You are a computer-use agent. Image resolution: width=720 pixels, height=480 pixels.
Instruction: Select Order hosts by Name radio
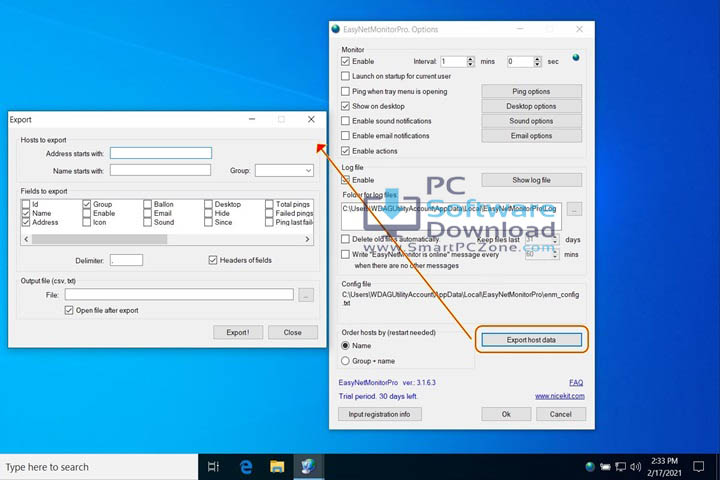pyautogui.click(x=345, y=345)
